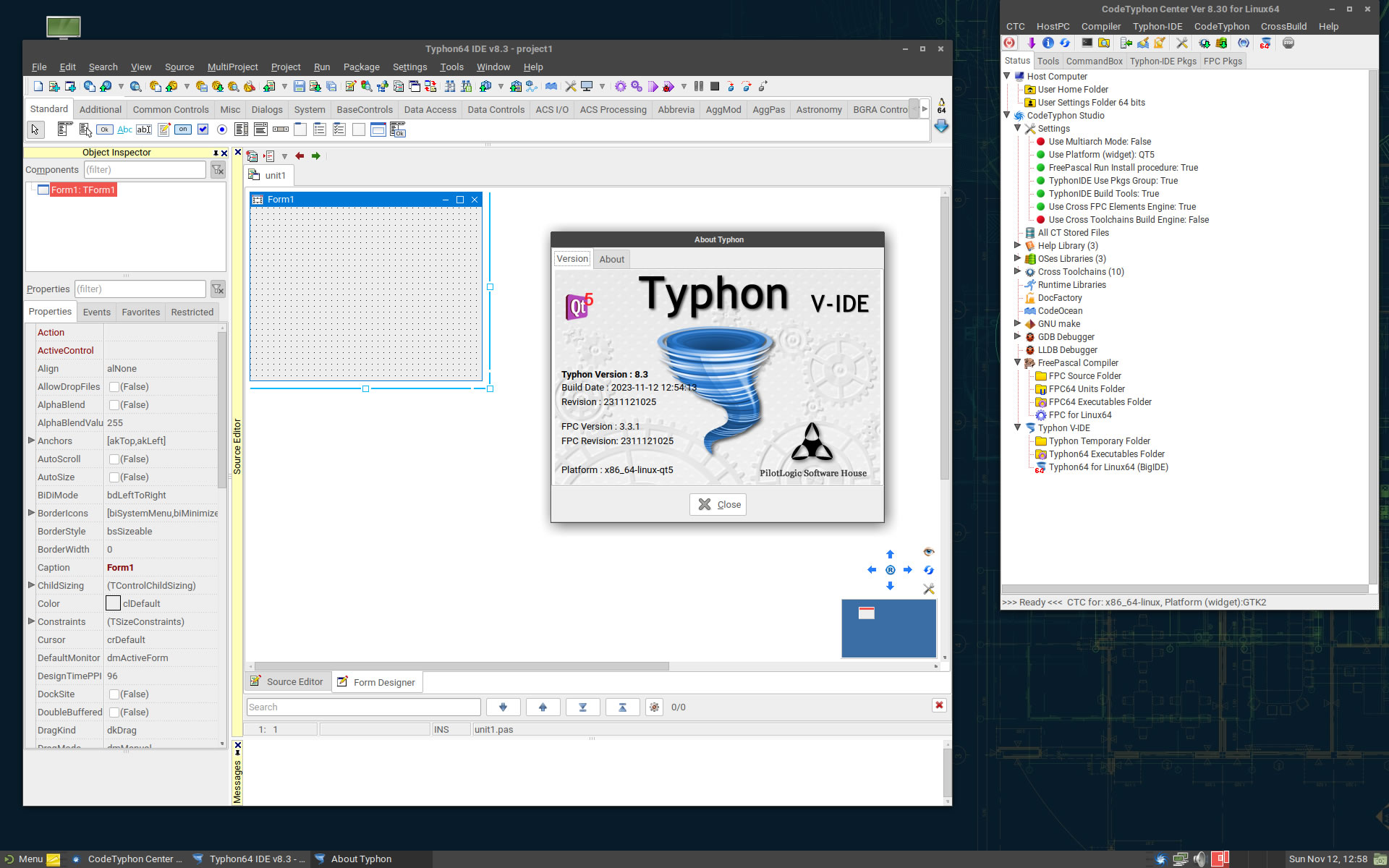Viewport: 1389px width, 868px height.
Task: Close the About Typhon dialog
Action: 718,505
